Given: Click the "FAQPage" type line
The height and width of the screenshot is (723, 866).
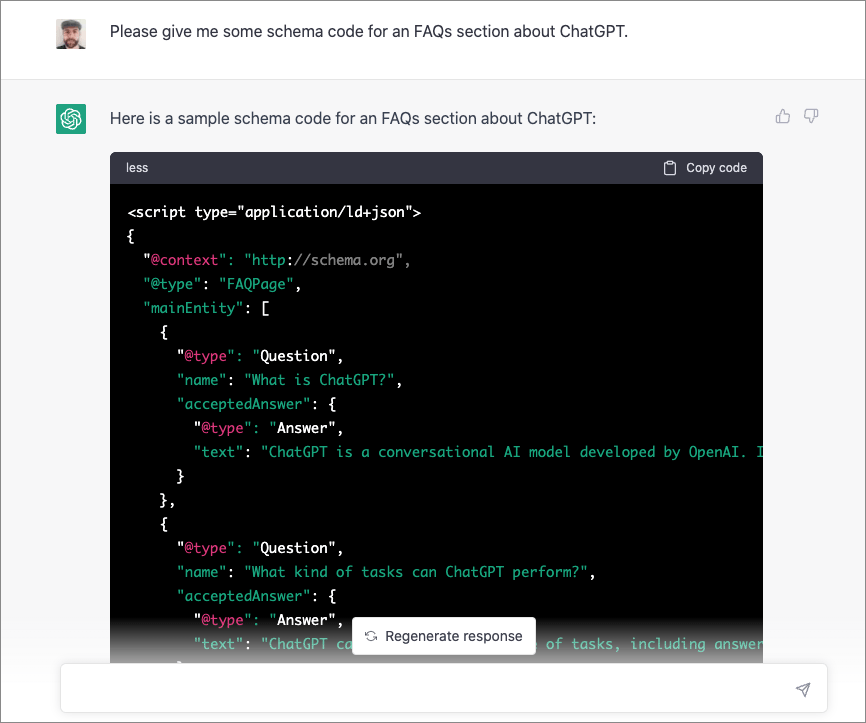Looking at the screenshot, I should point(222,284).
